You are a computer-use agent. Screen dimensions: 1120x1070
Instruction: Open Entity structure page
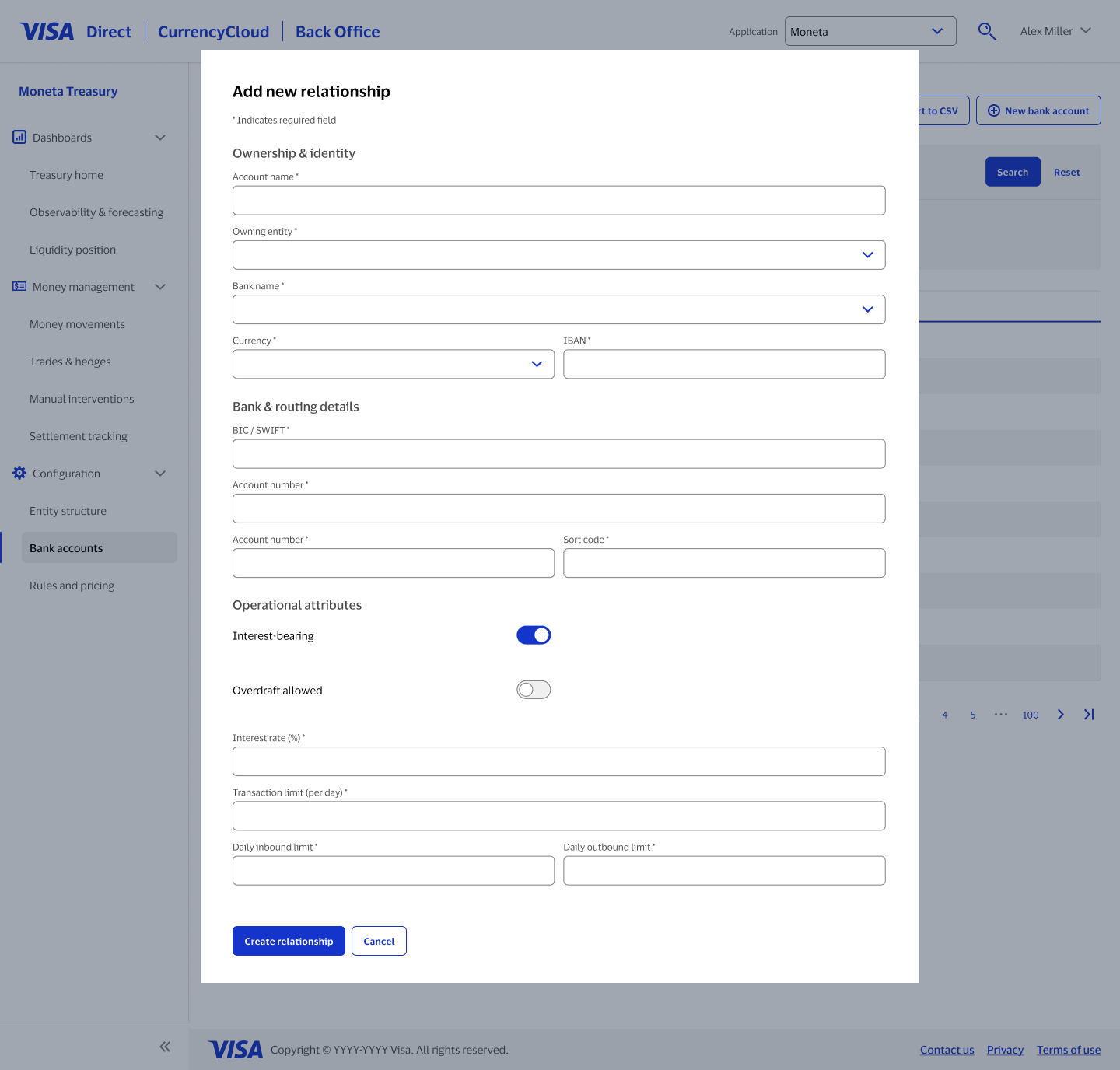[x=68, y=511]
